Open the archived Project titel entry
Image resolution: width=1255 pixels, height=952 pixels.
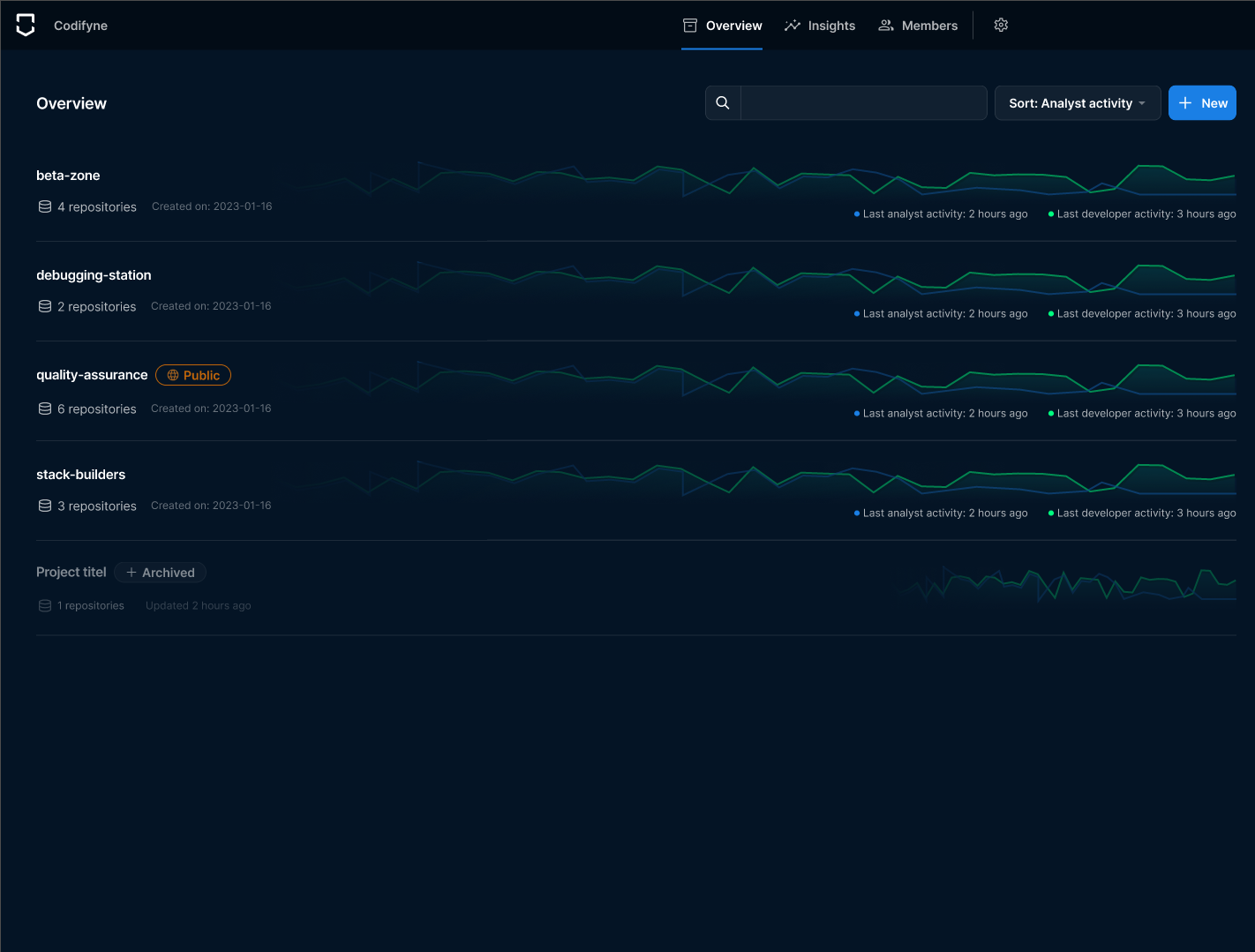(71, 573)
